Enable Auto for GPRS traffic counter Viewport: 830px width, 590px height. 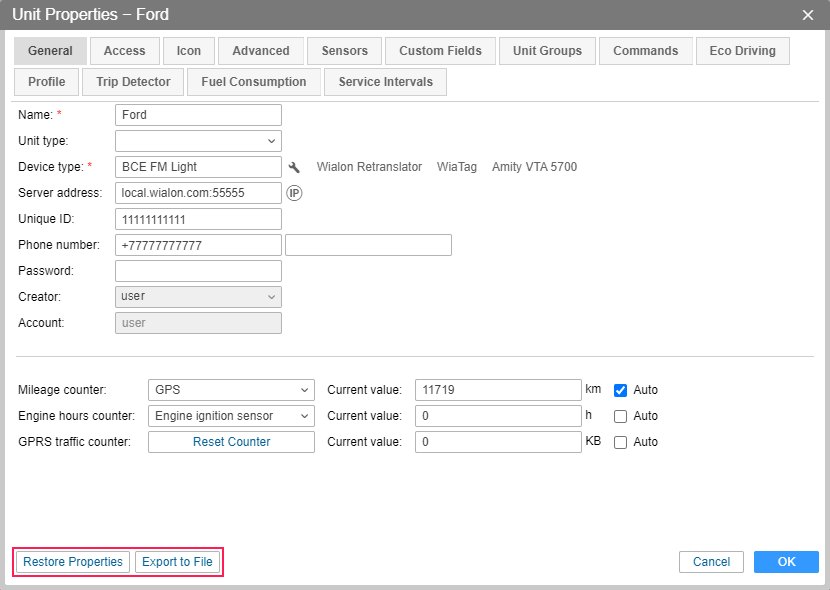tap(620, 442)
